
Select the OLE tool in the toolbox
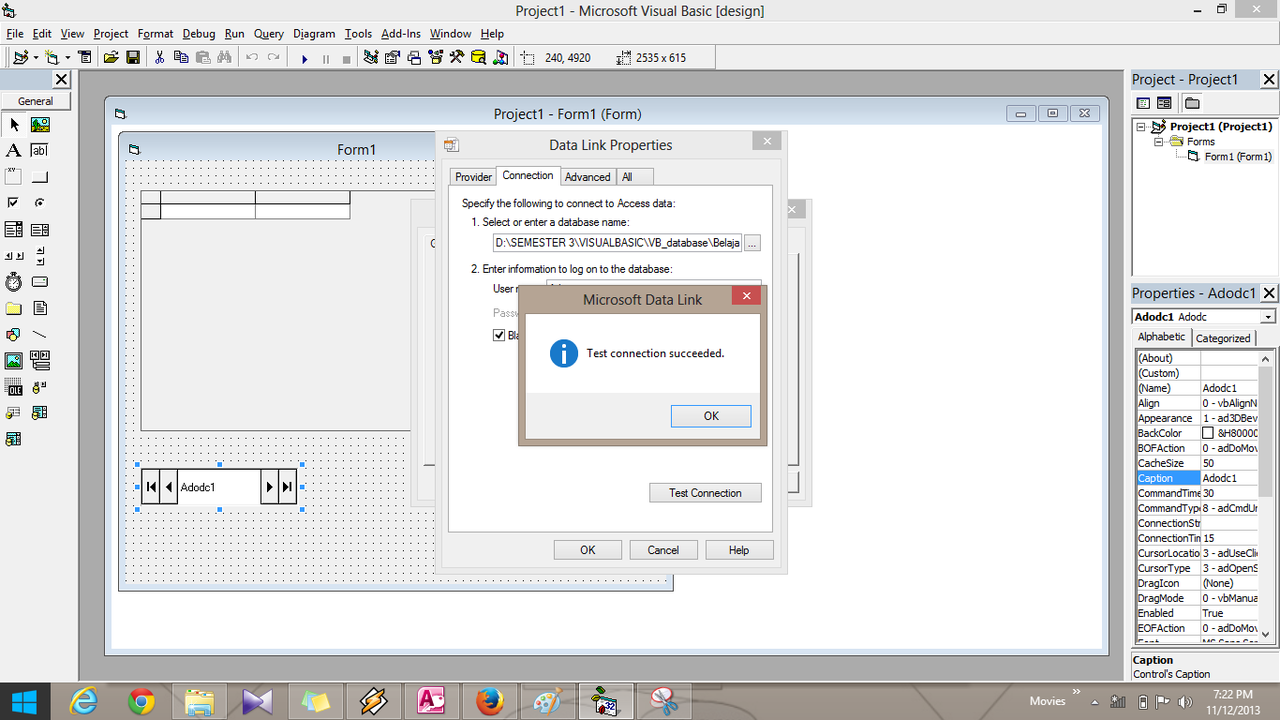14,386
